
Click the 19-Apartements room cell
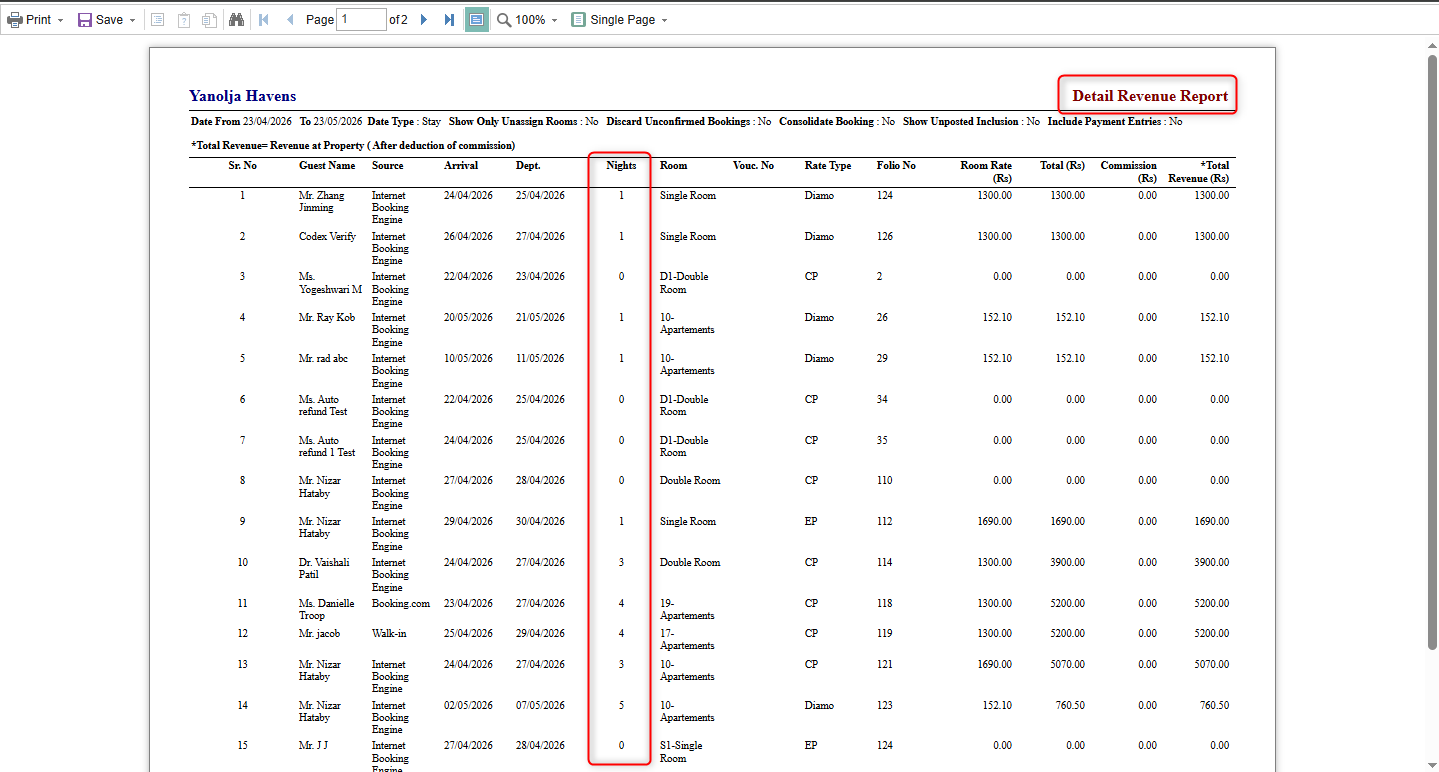[687, 610]
